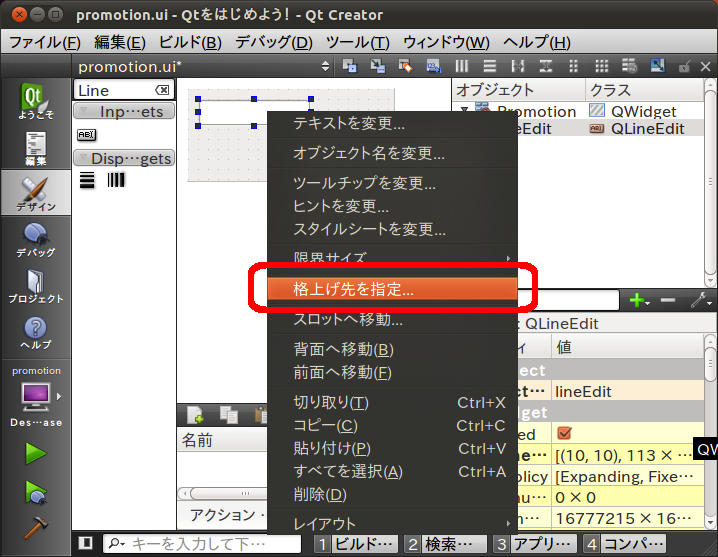This screenshot has width=718, height=557.
Task: Open the promotion.ui file selector dropdown
Action: [324, 66]
